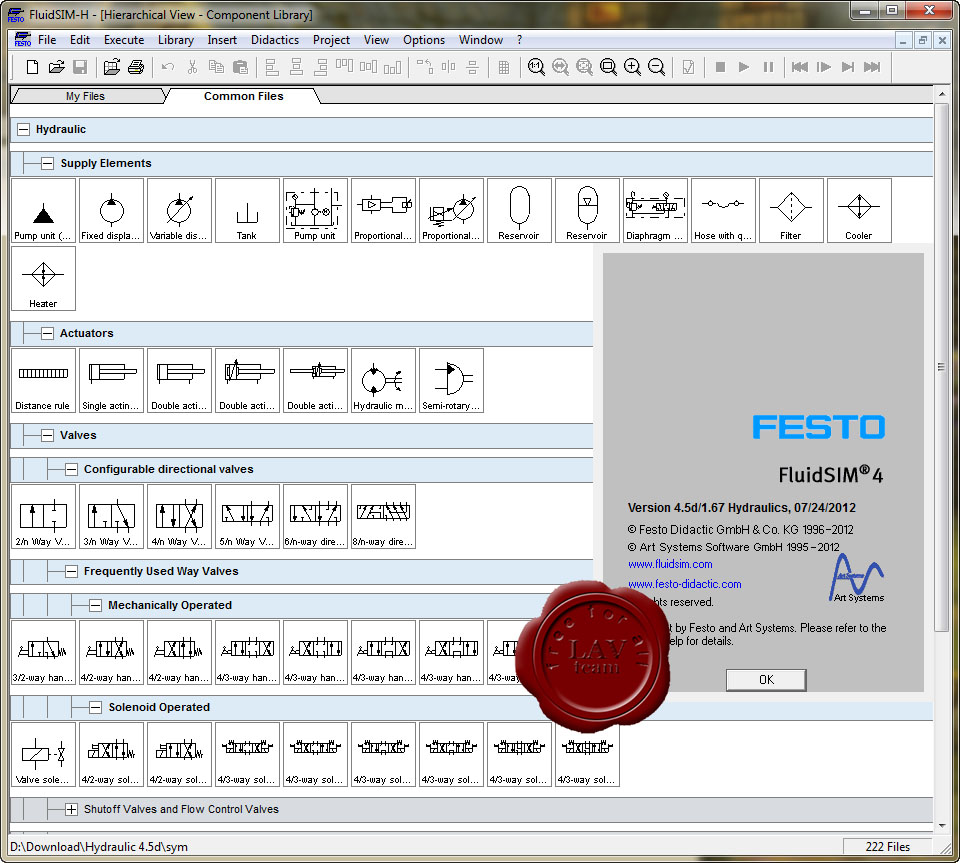This screenshot has width=960, height=863.
Task: Click the scrollbar down arrow
Action: pos(942,826)
